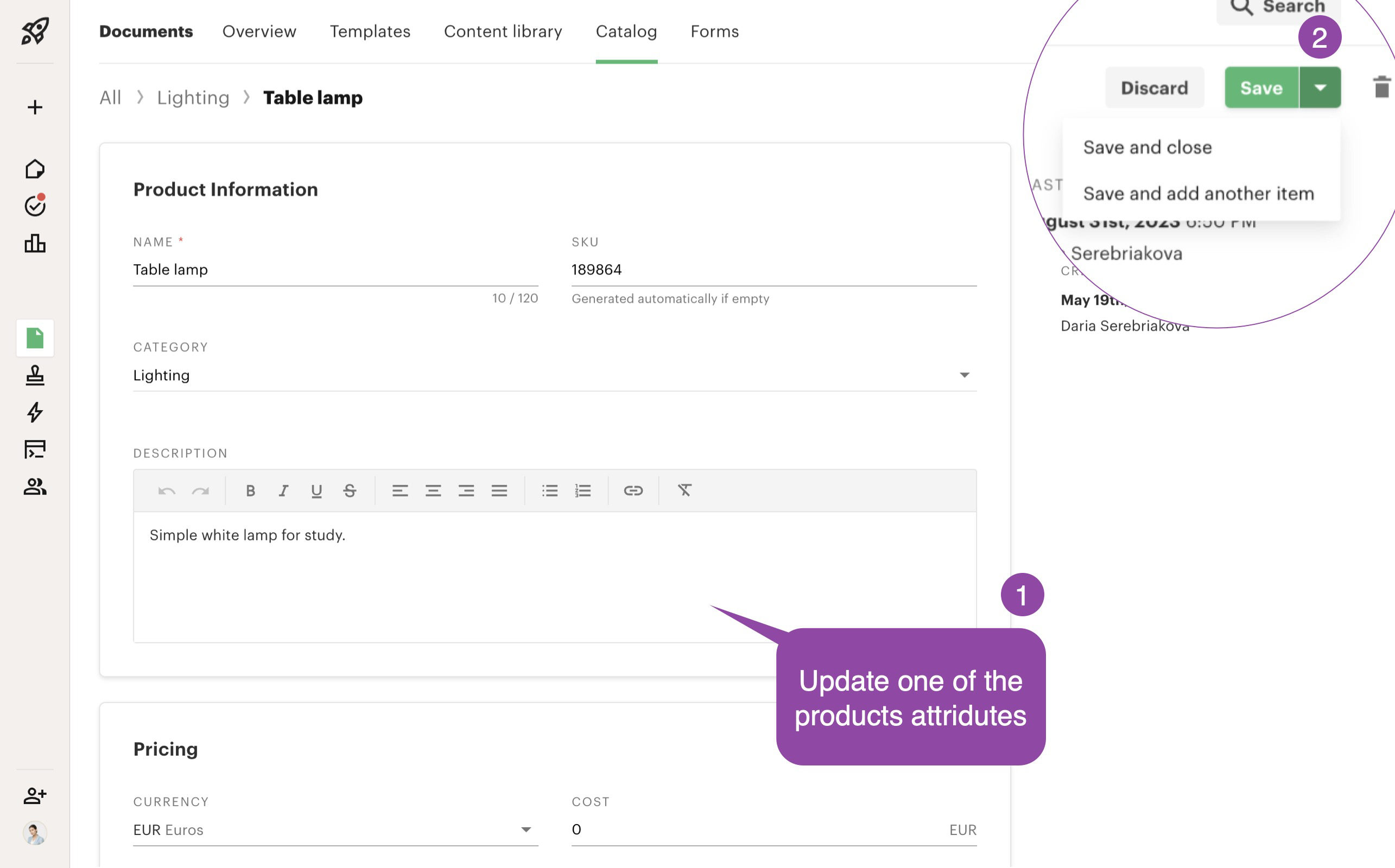
Task: Click into the description text area
Action: click(x=555, y=577)
